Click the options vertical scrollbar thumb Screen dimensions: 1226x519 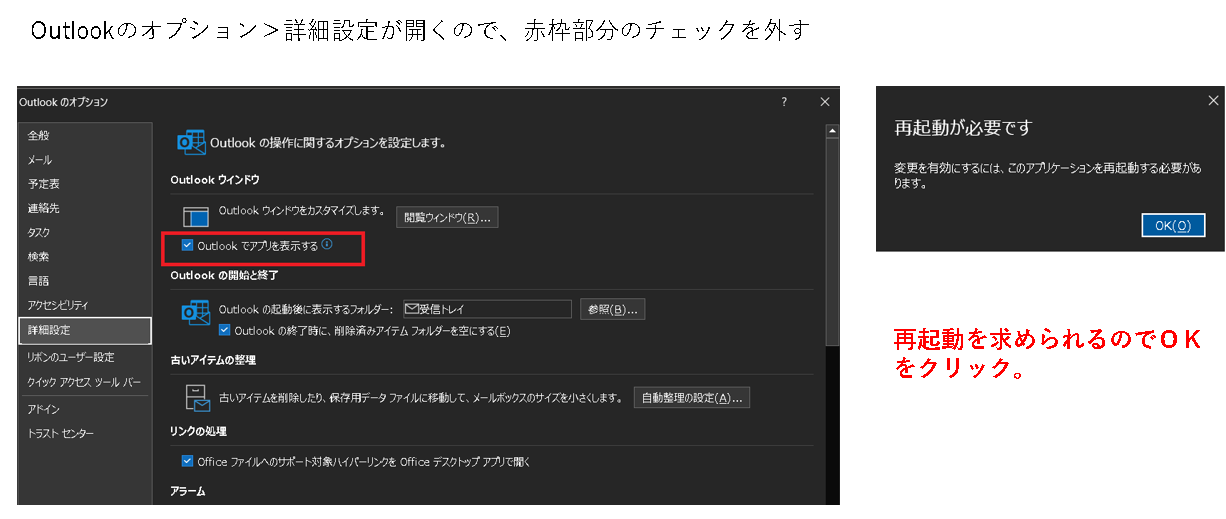click(831, 241)
